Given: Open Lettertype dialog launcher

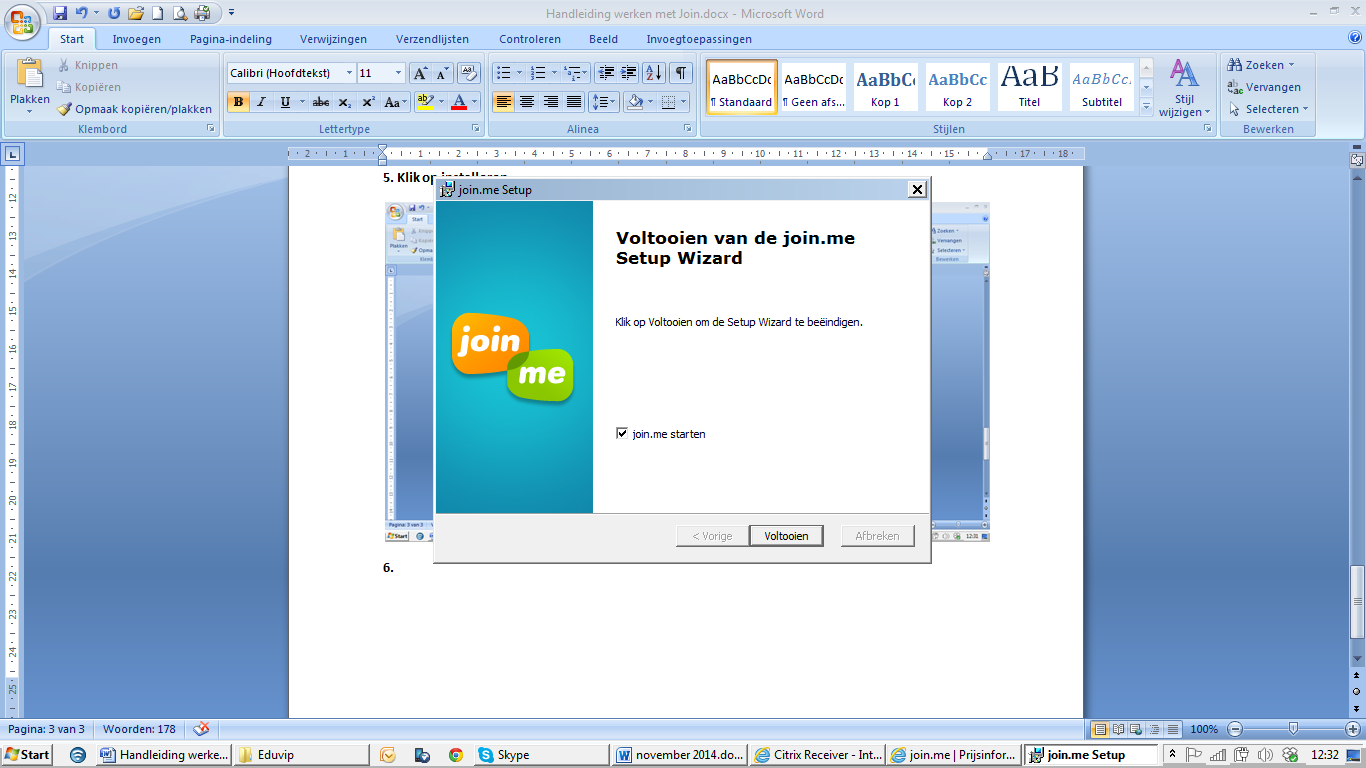Looking at the screenshot, I should pos(476,130).
